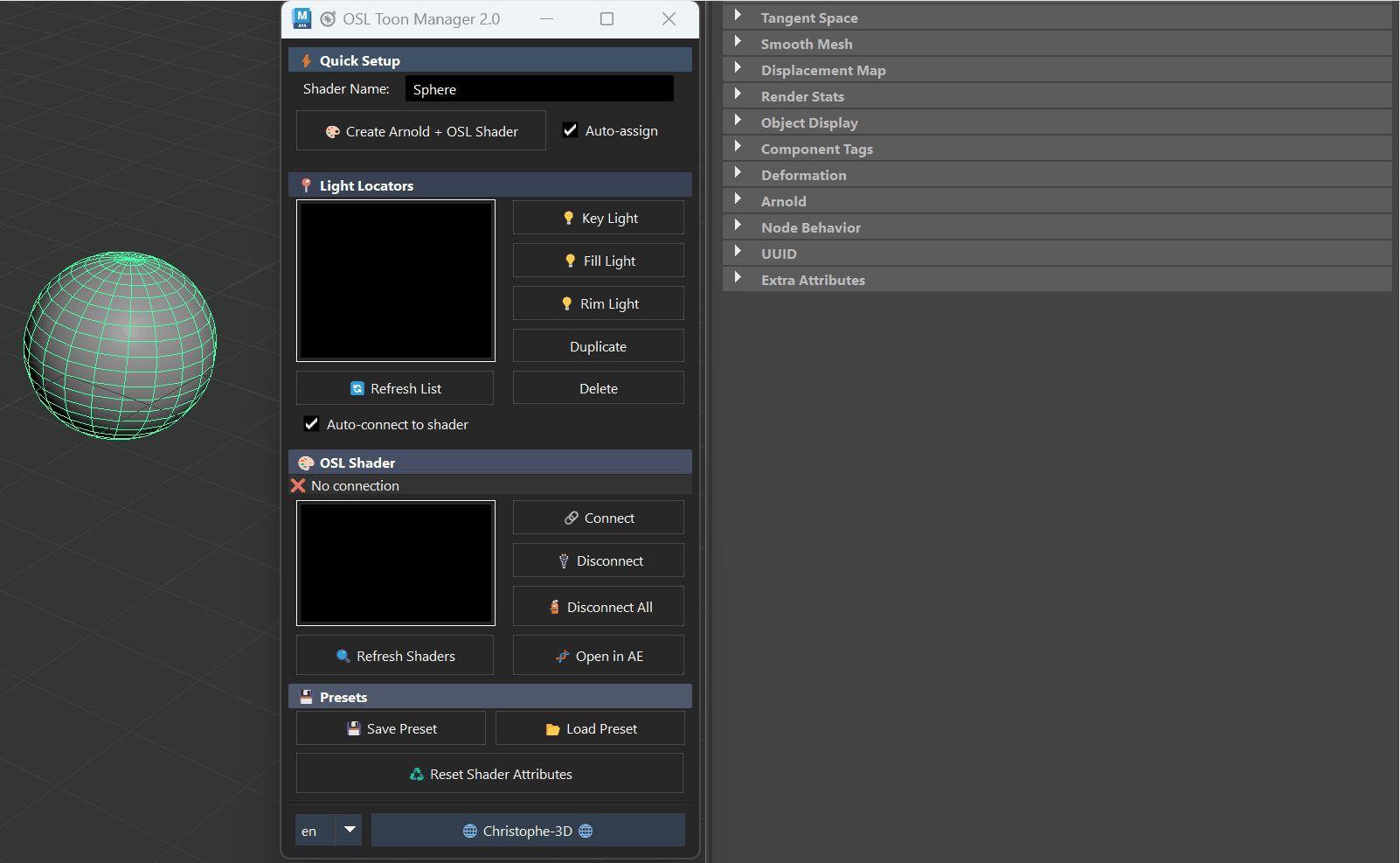Click the OSL Shader section header

[x=490, y=463]
